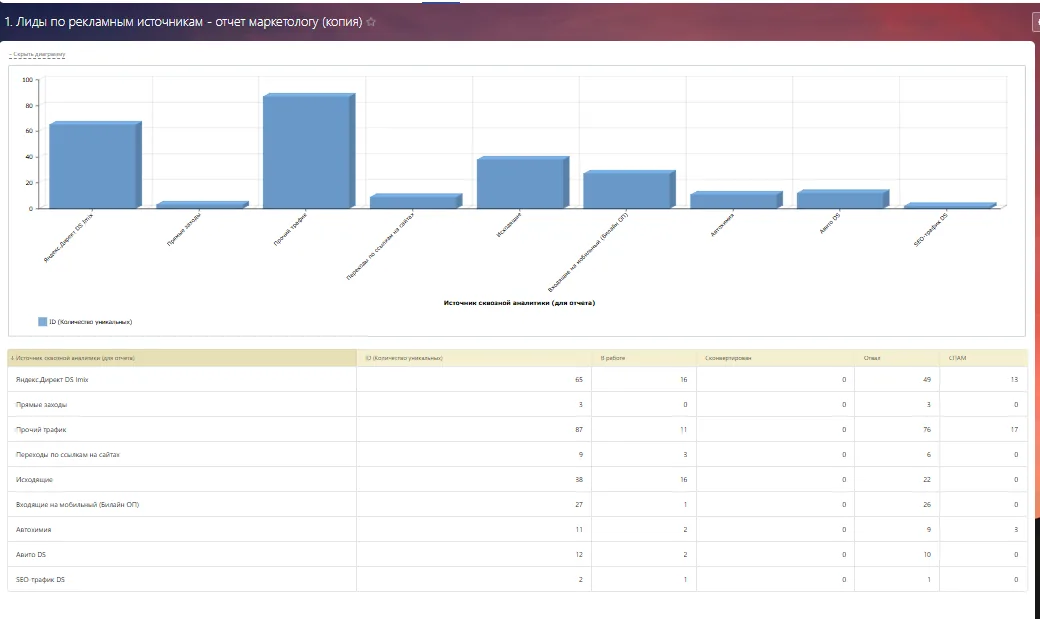Screen dimensions: 1040x619
Task: Hide the chart via 'Скрыть диаграмму' link
Action: click(37, 54)
